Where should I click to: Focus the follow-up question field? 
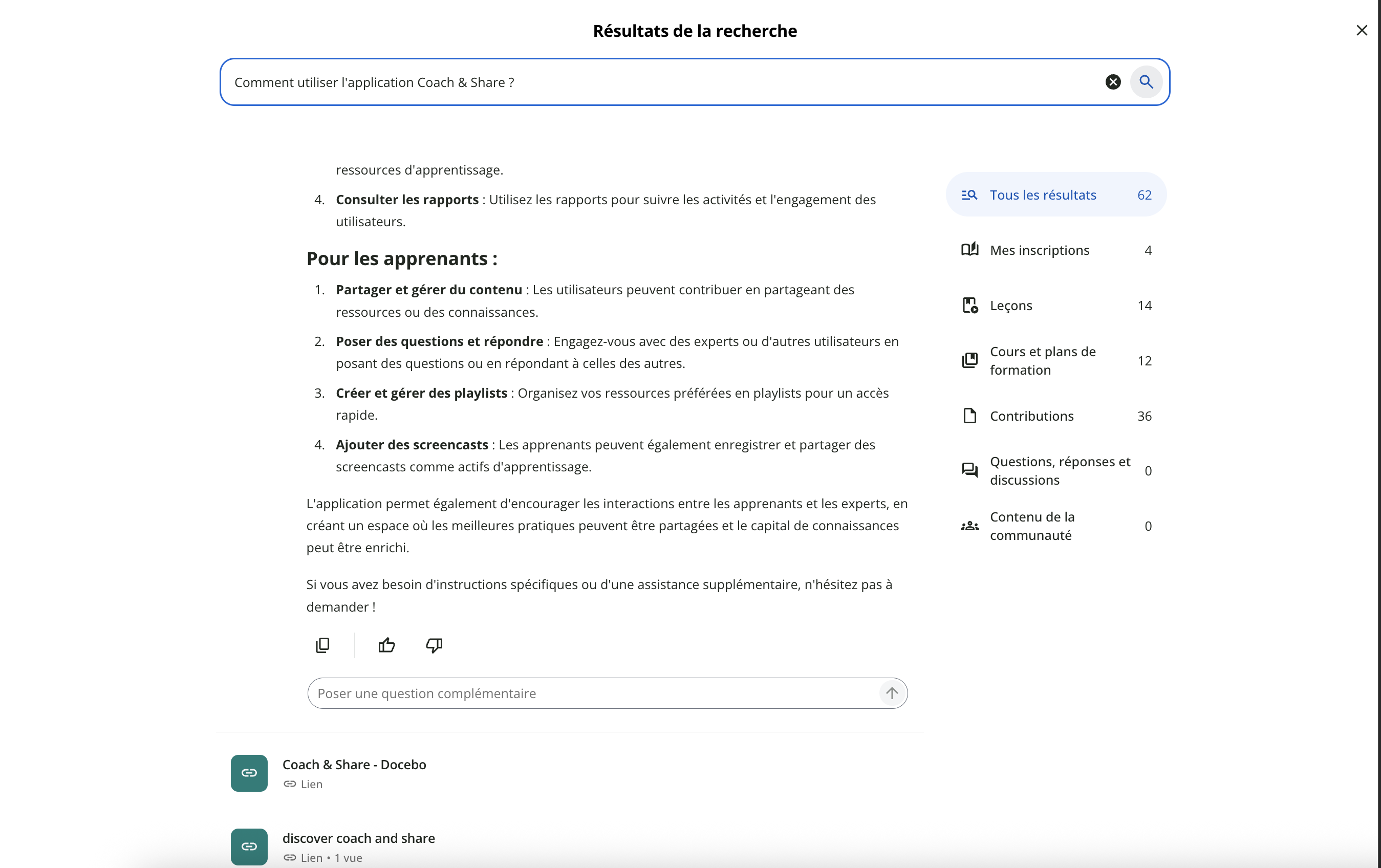click(x=591, y=693)
